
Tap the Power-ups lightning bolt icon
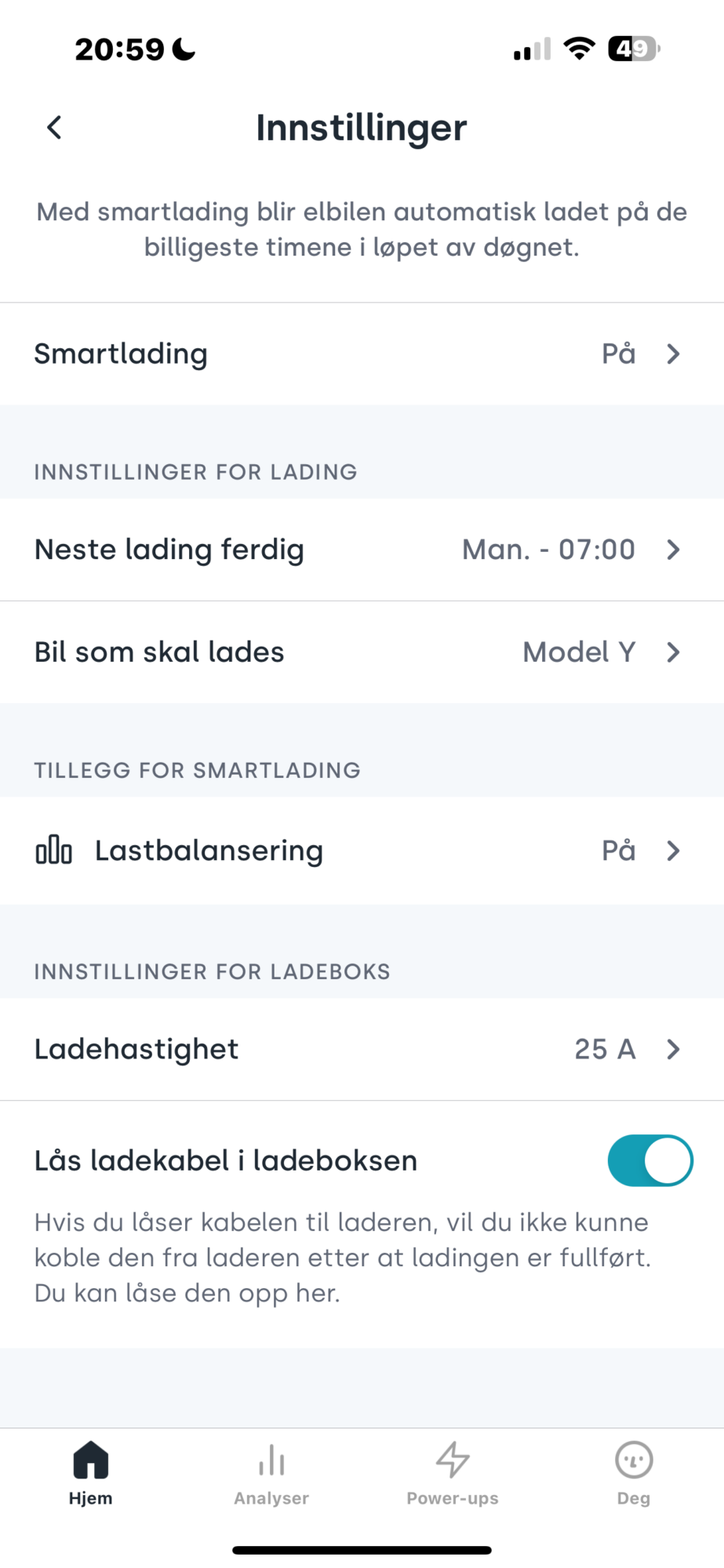tap(453, 1460)
